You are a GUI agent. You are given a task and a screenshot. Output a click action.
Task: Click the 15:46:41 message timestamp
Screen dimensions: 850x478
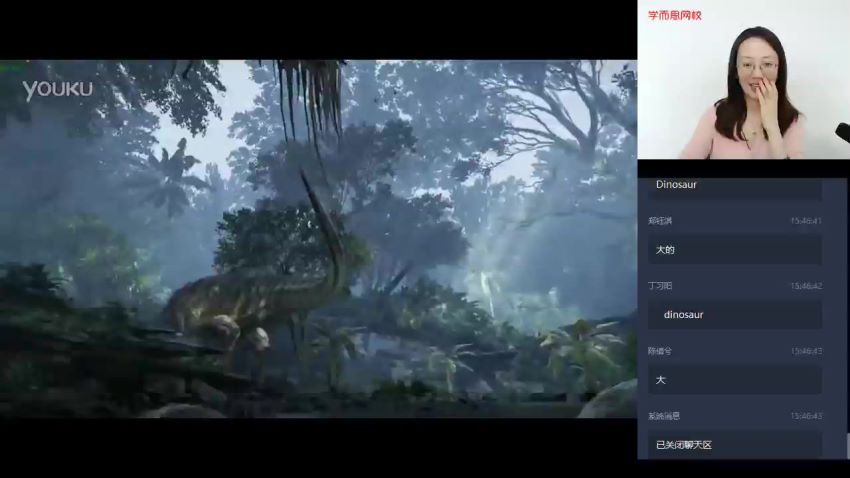tap(806, 221)
